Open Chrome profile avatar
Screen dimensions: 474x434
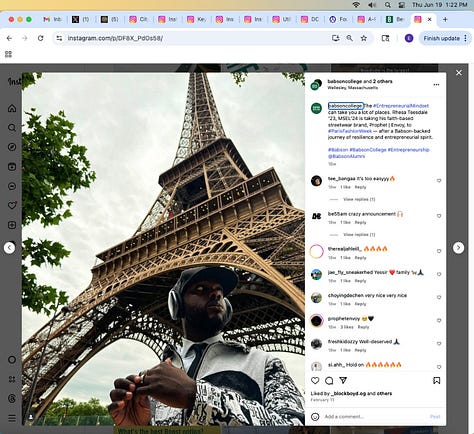pyautogui.click(x=409, y=38)
